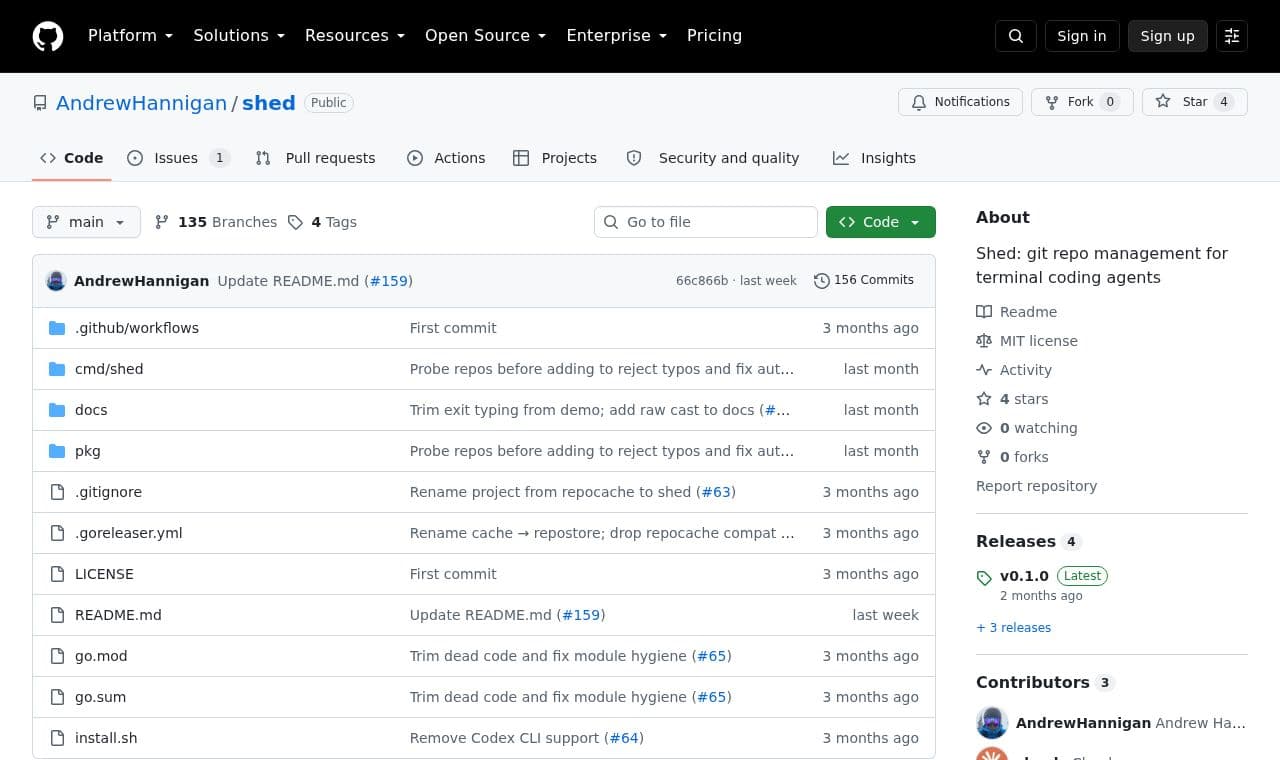This screenshot has width=1280, height=760.
Task: Click the Sign in button
Action: pyautogui.click(x=1082, y=36)
